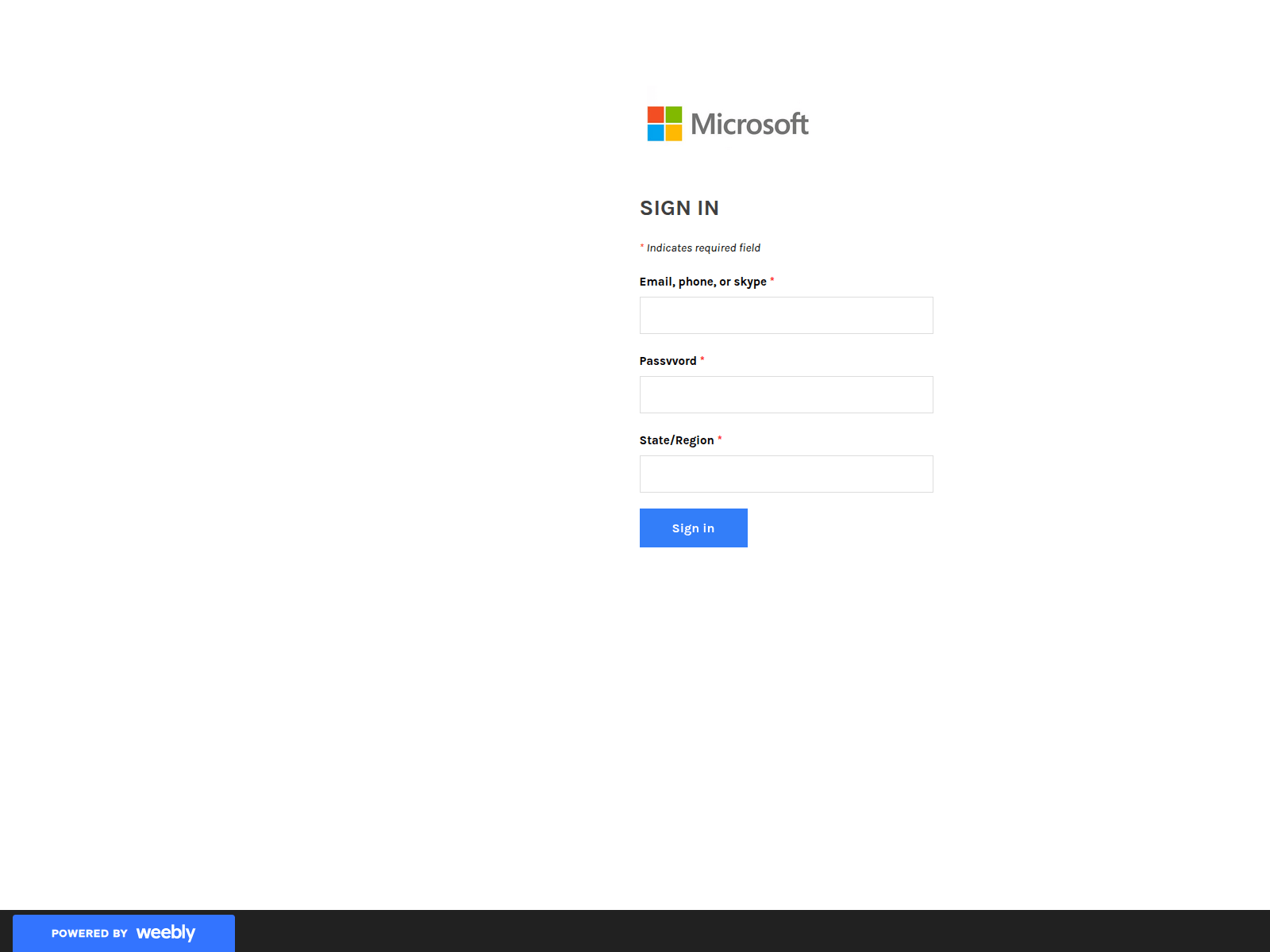Image resolution: width=1270 pixels, height=952 pixels.
Task: Focus the Email, phone, or skype field
Action: (787, 316)
